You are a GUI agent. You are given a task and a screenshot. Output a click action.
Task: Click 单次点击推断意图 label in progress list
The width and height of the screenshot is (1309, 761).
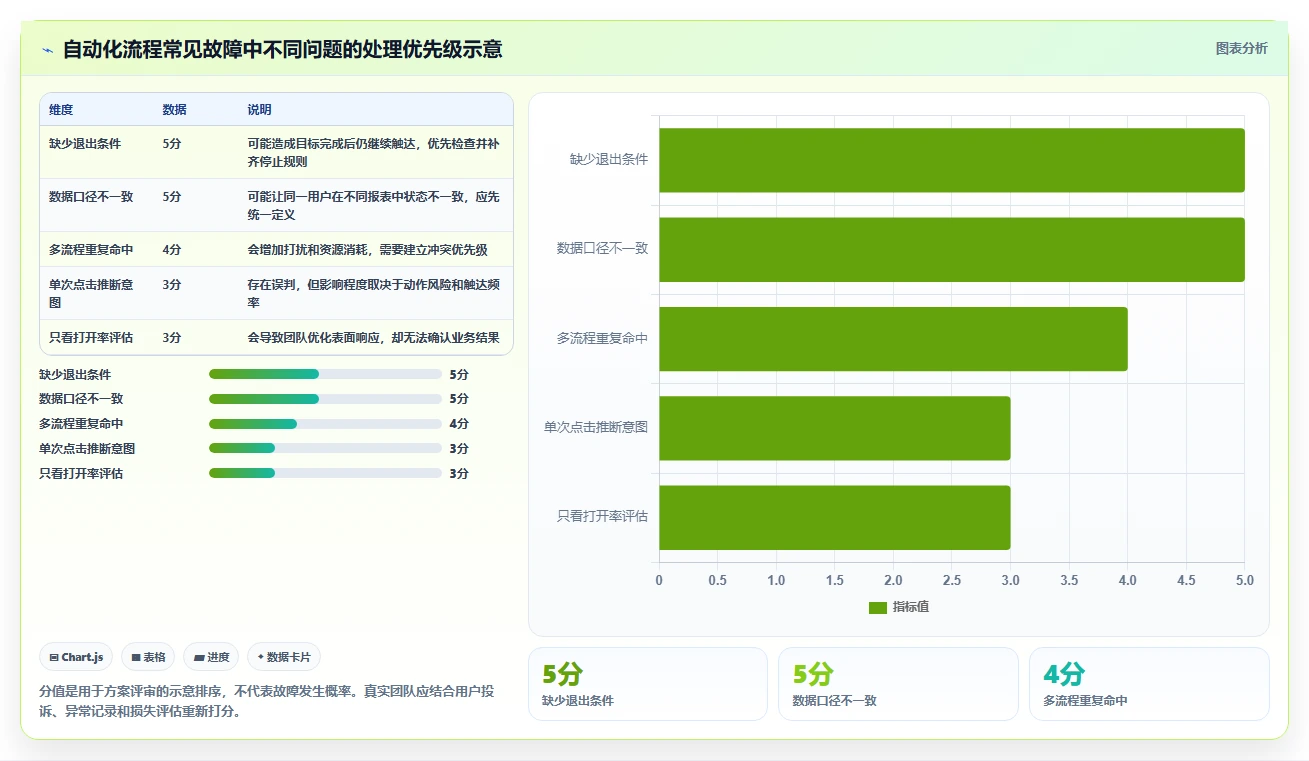(87, 448)
